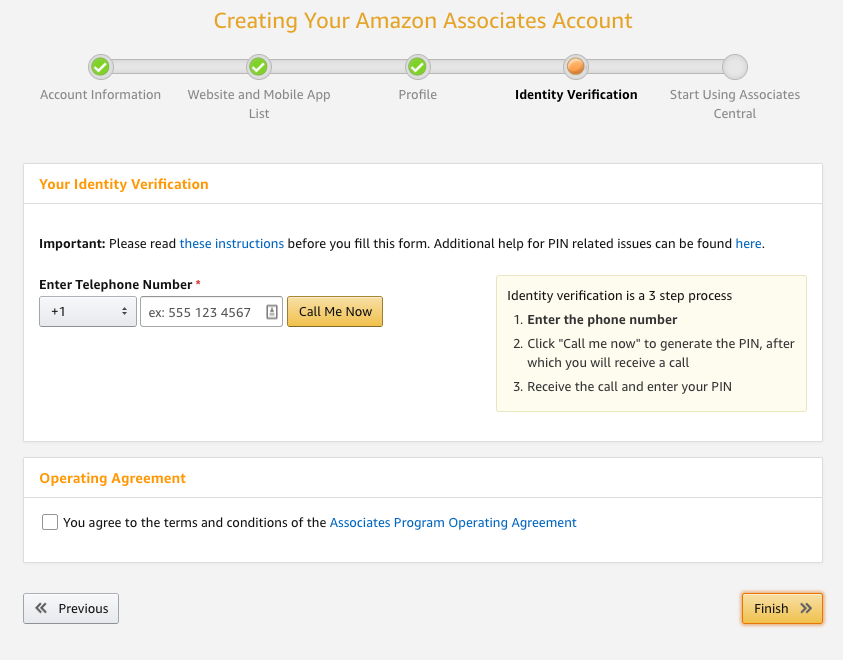Click the double-chevron icon on Previous button
843x660 pixels.
tap(42, 608)
